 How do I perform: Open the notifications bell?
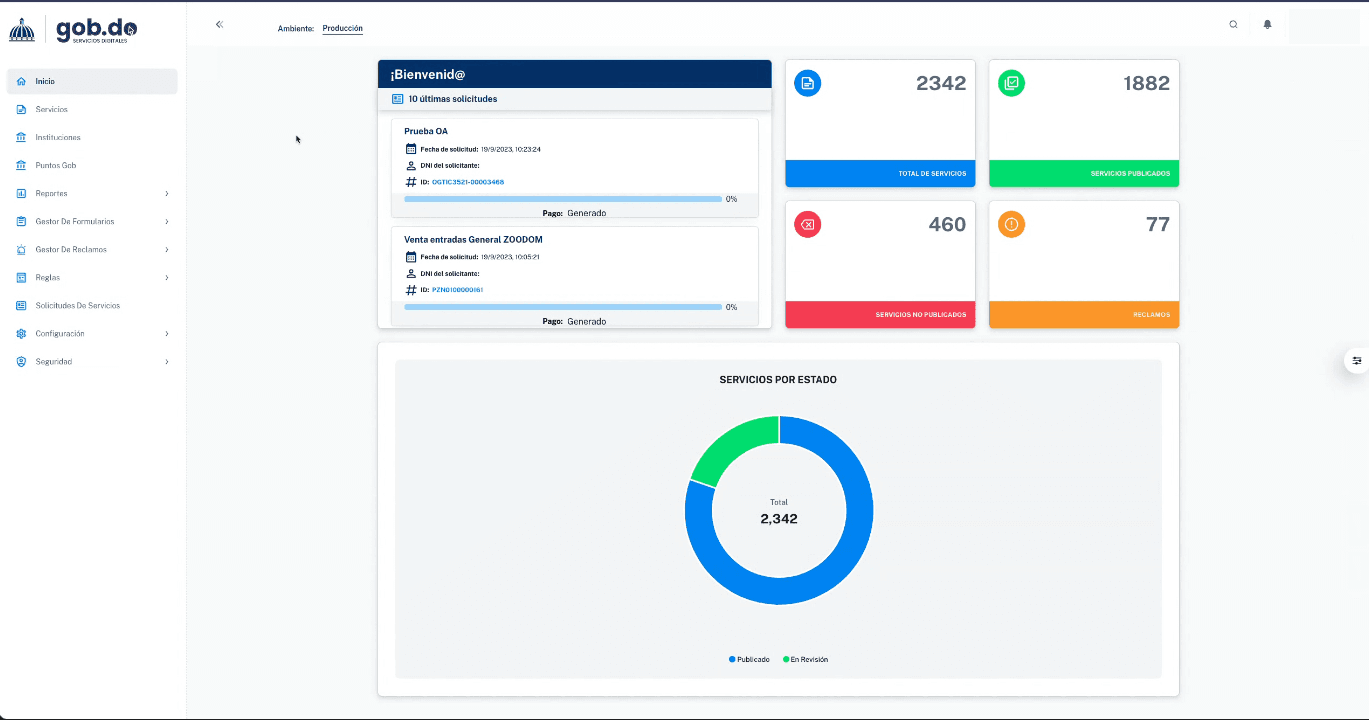1268,24
